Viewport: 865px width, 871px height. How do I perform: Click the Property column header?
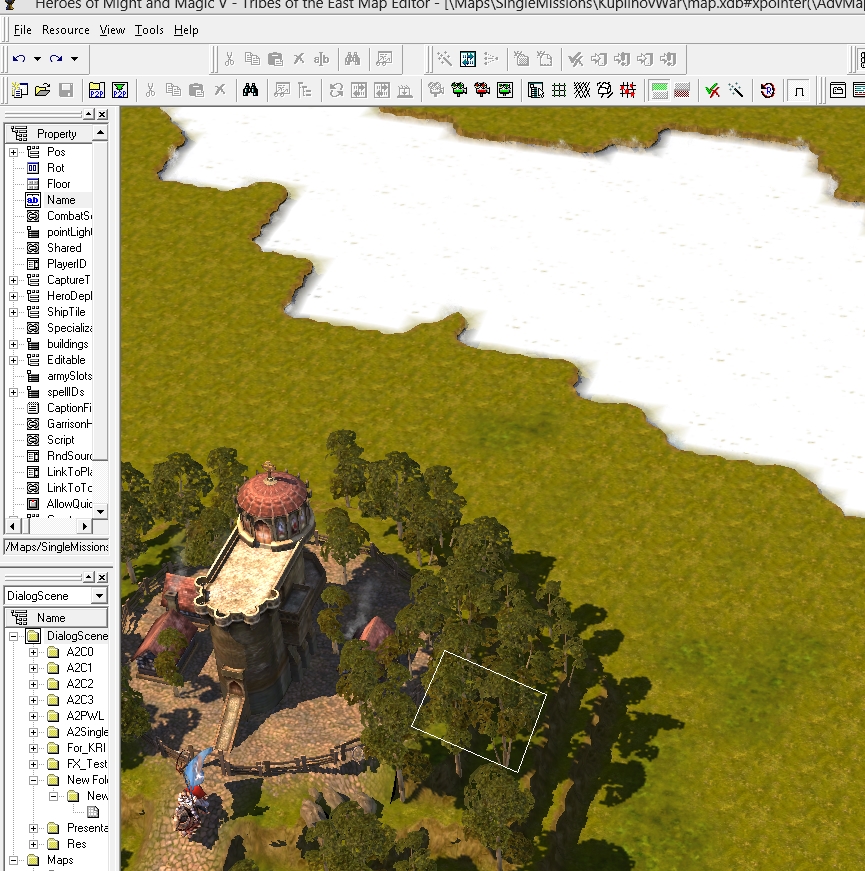49,134
